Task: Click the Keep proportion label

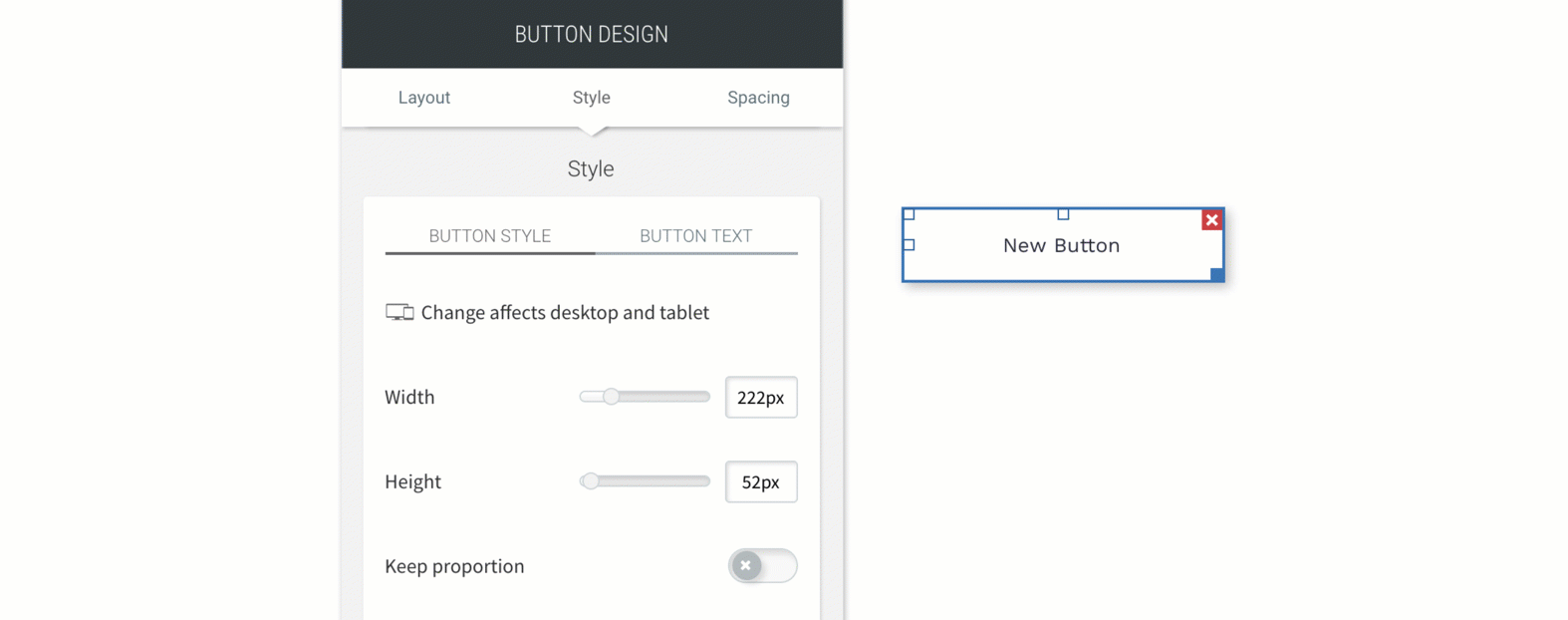Action: click(x=454, y=566)
